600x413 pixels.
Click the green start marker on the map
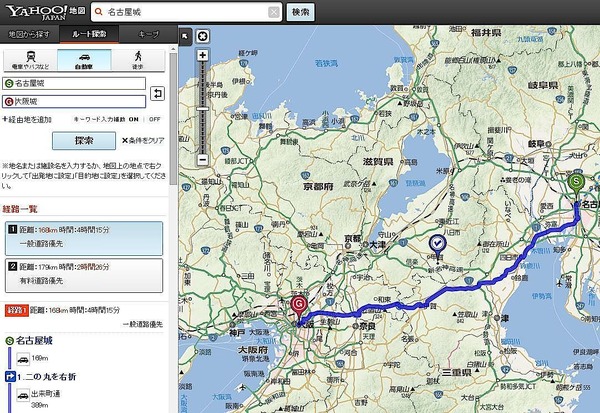pos(575,183)
